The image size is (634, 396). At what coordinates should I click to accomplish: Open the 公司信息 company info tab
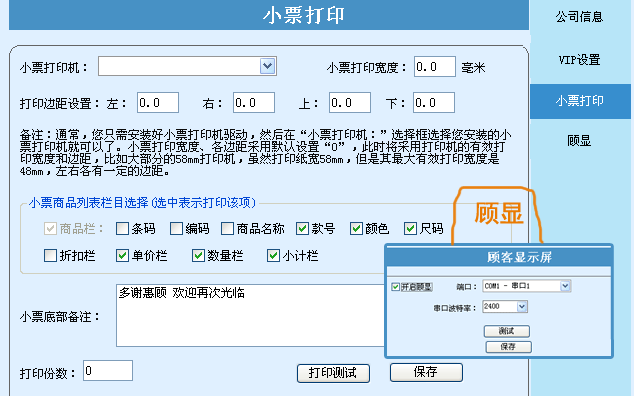point(580,17)
